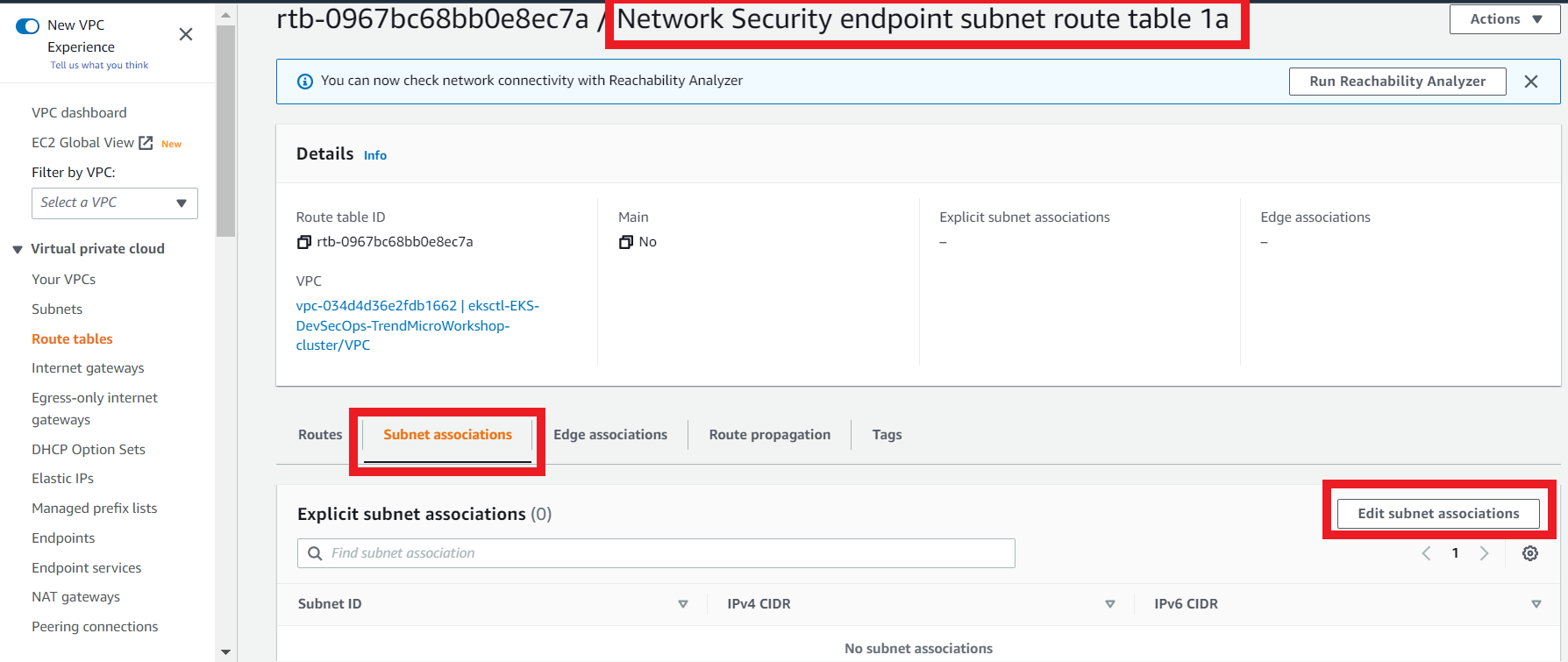The height and width of the screenshot is (662, 1568).
Task: Close the New VPC Experience notice
Action: pyautogui.click(x=186, y=34)
